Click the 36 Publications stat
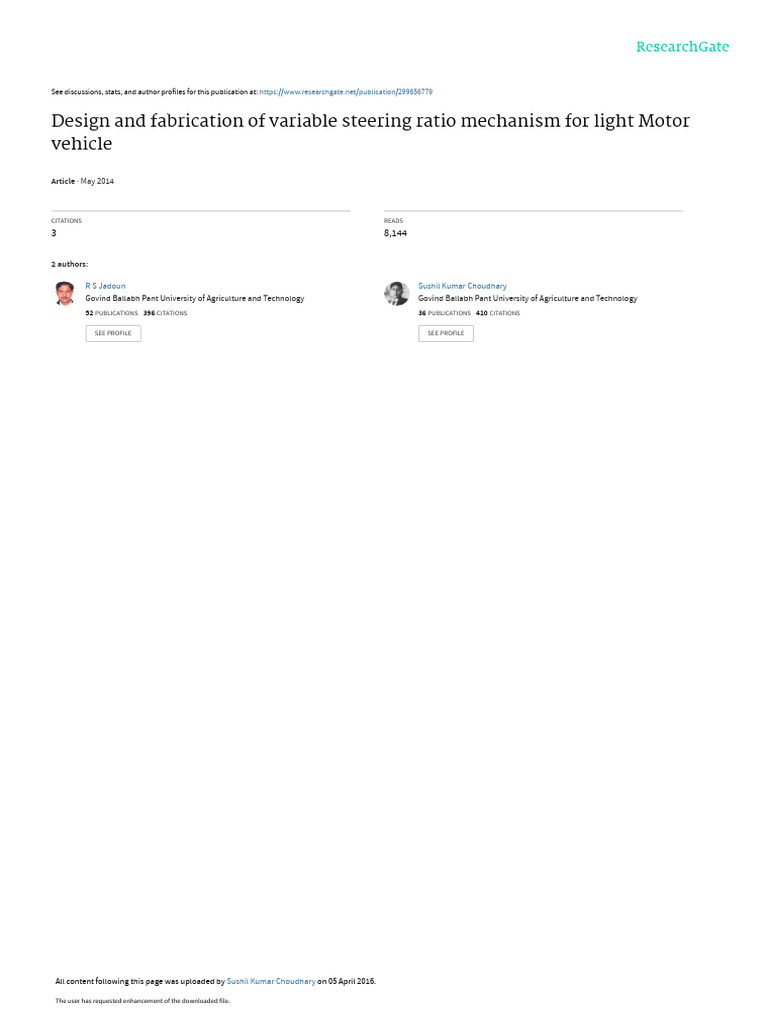The width and height of the screenshot is (768, 1024). point(444,313)
